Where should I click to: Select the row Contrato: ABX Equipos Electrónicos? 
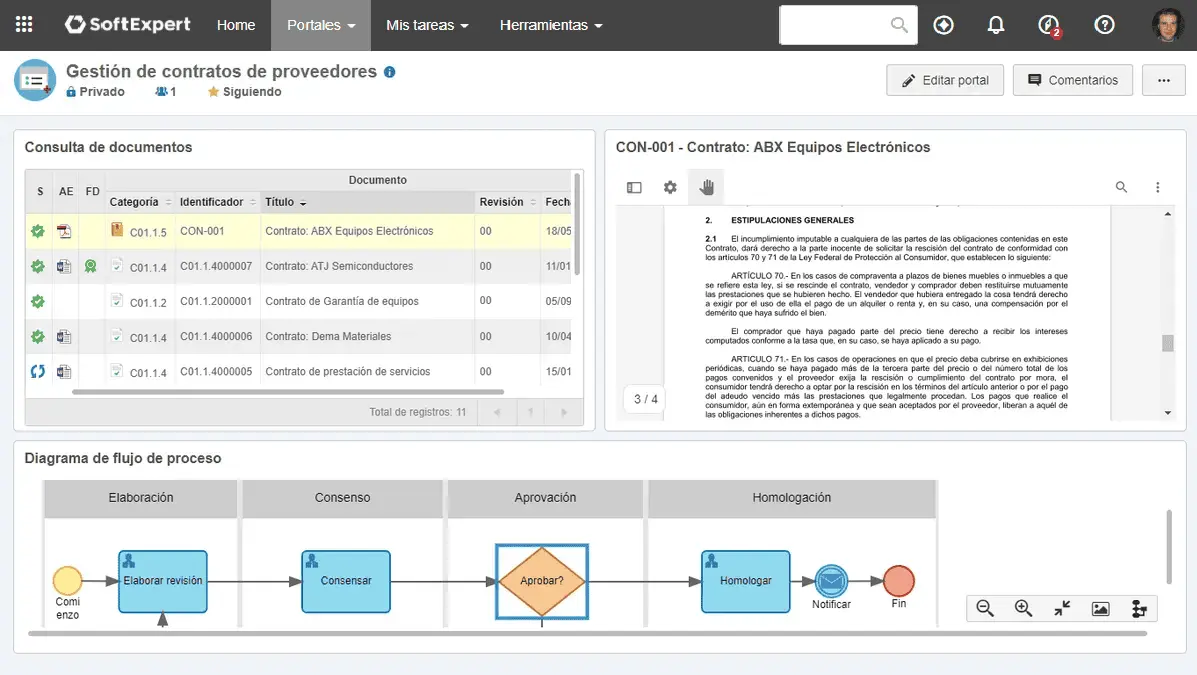(298, 231)
